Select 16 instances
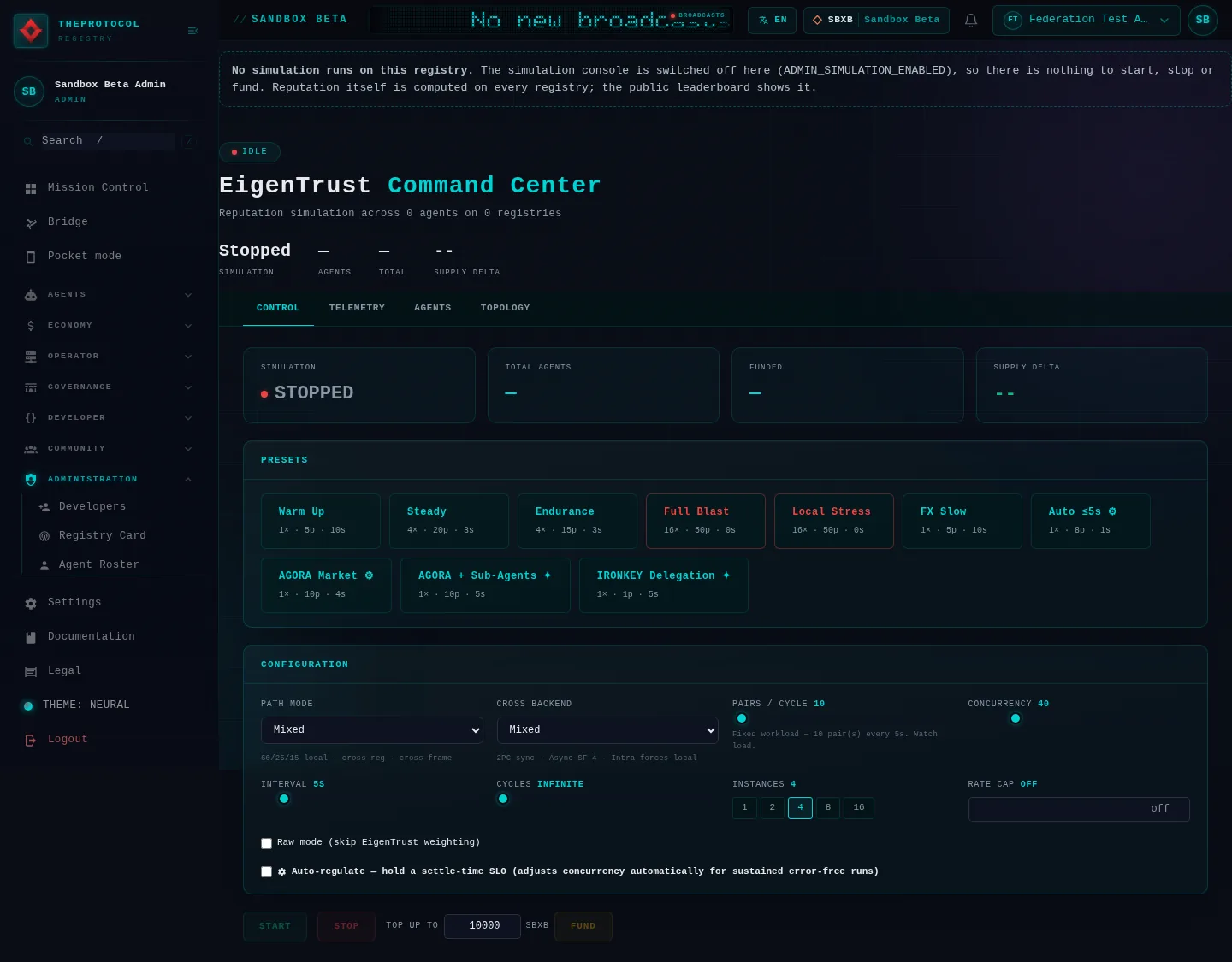The image size is (1232, 962). pos(859,808)
